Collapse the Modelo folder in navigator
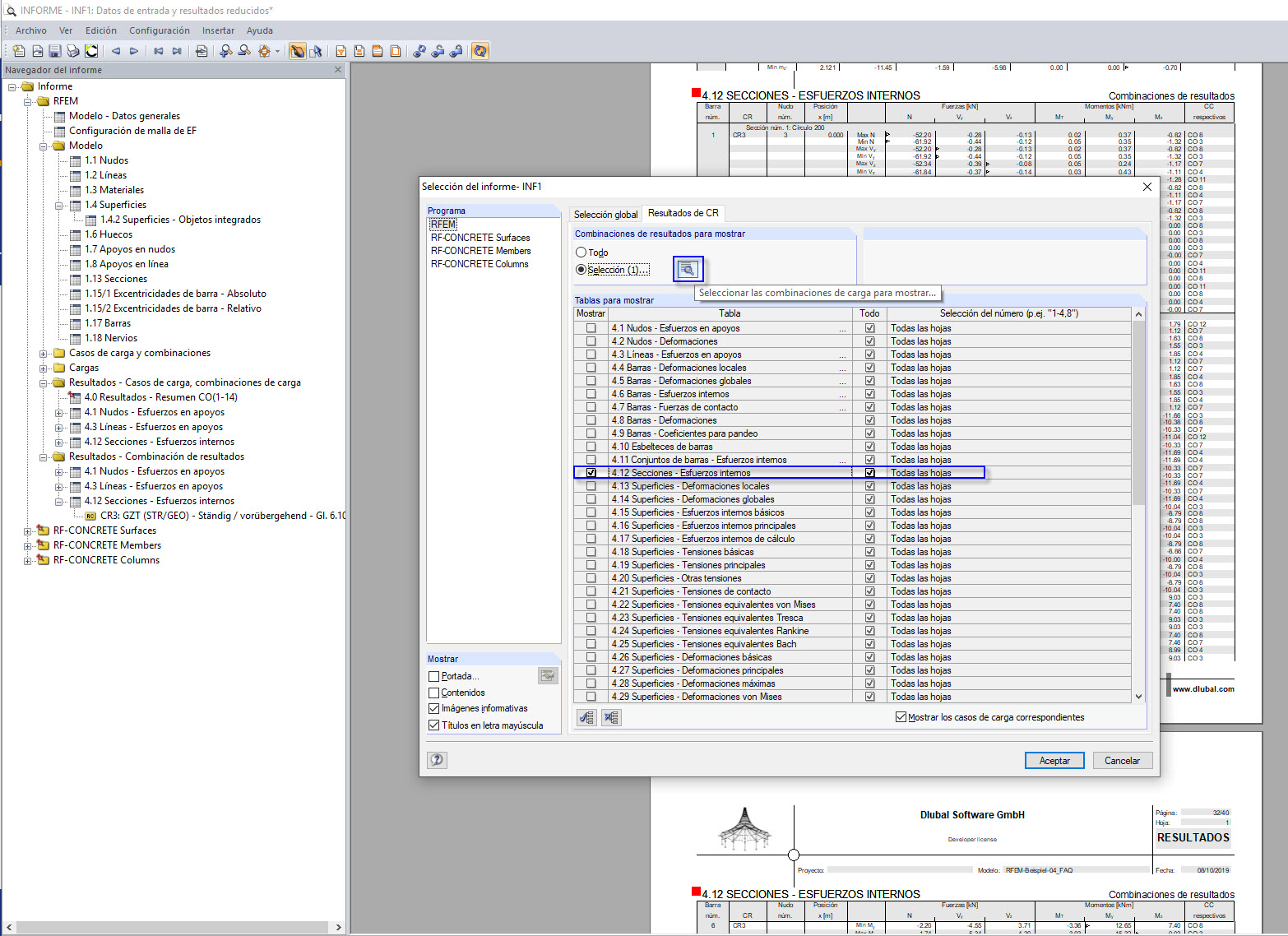 (44, 146)
